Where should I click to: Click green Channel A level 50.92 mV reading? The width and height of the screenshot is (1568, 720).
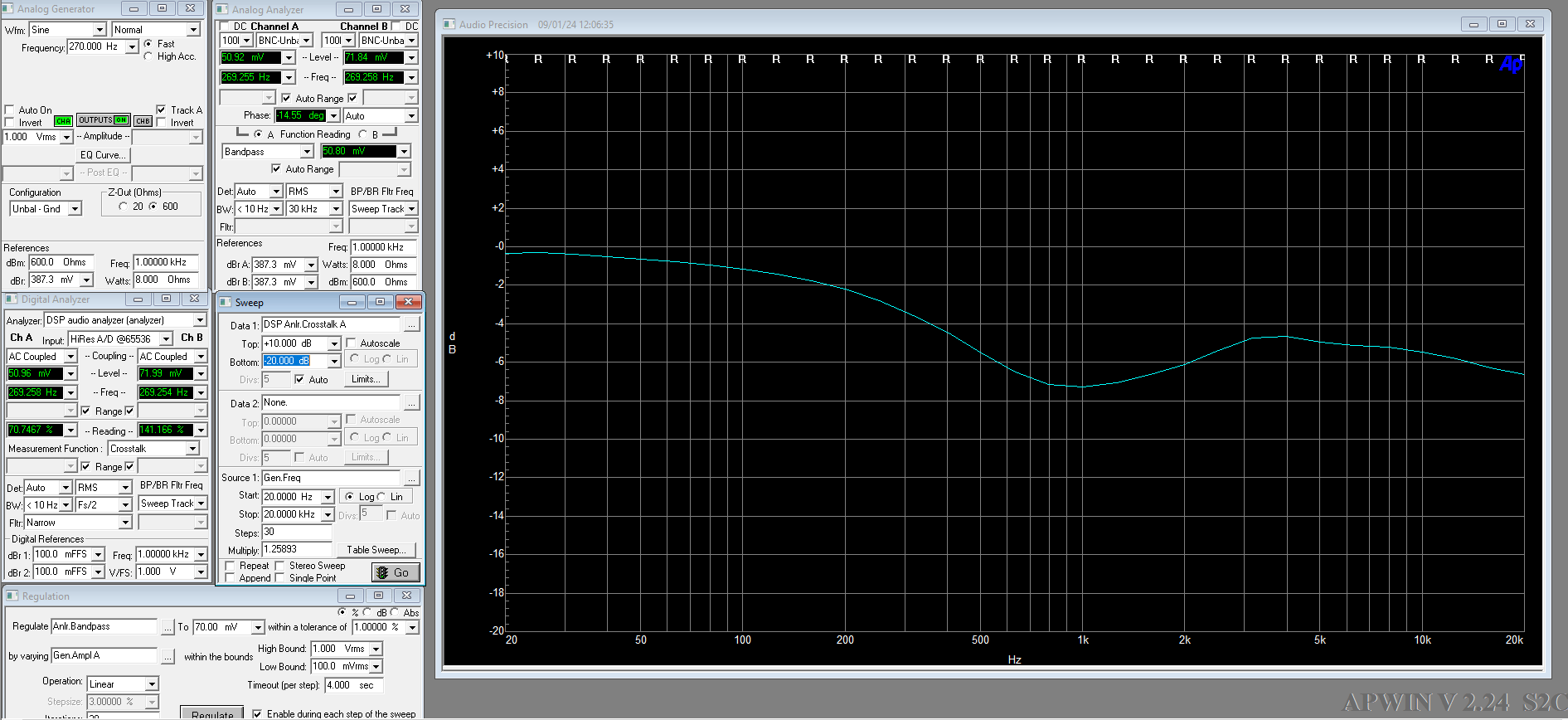click(x=251, y=57)
